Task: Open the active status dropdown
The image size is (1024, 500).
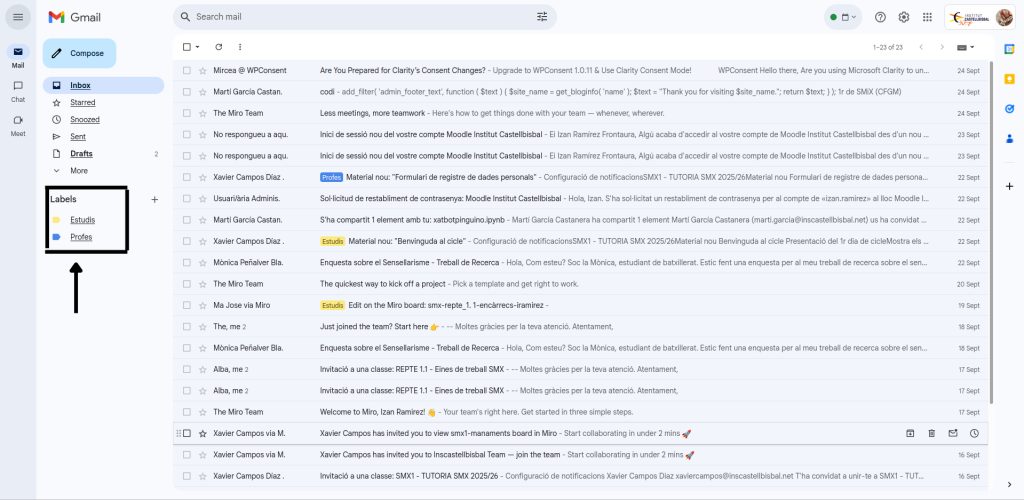Action: [x=844, y=17]
